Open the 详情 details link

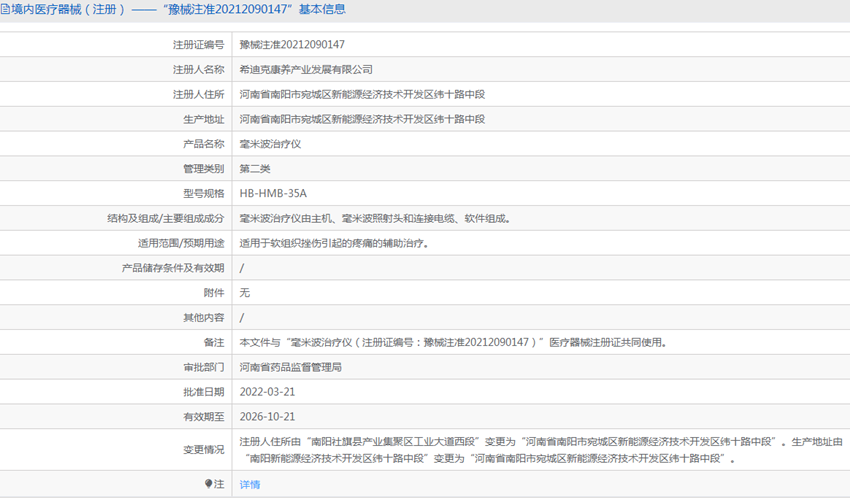[250, 484]
